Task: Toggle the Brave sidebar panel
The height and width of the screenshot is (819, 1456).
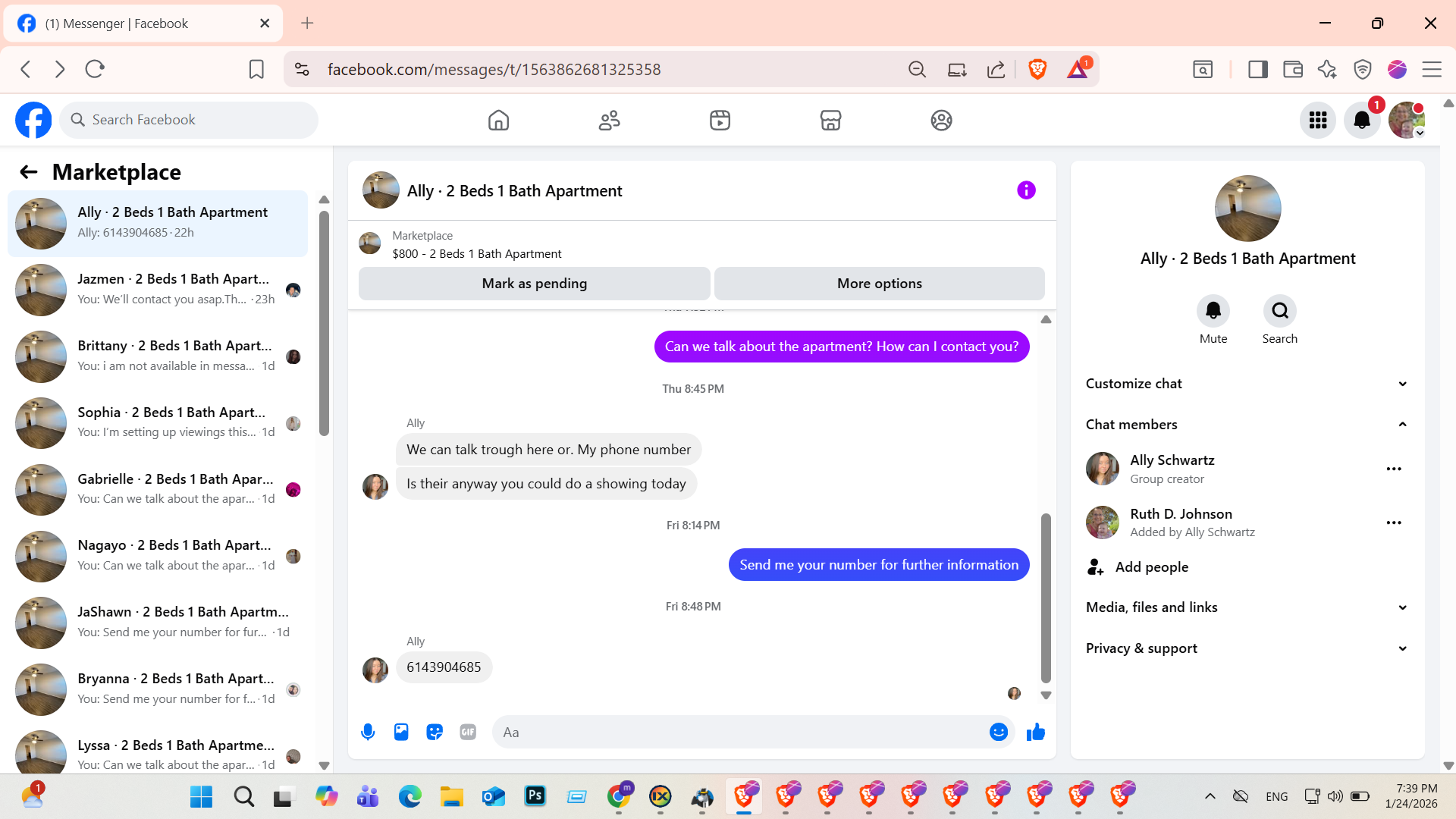Action: click(1258, 70)
